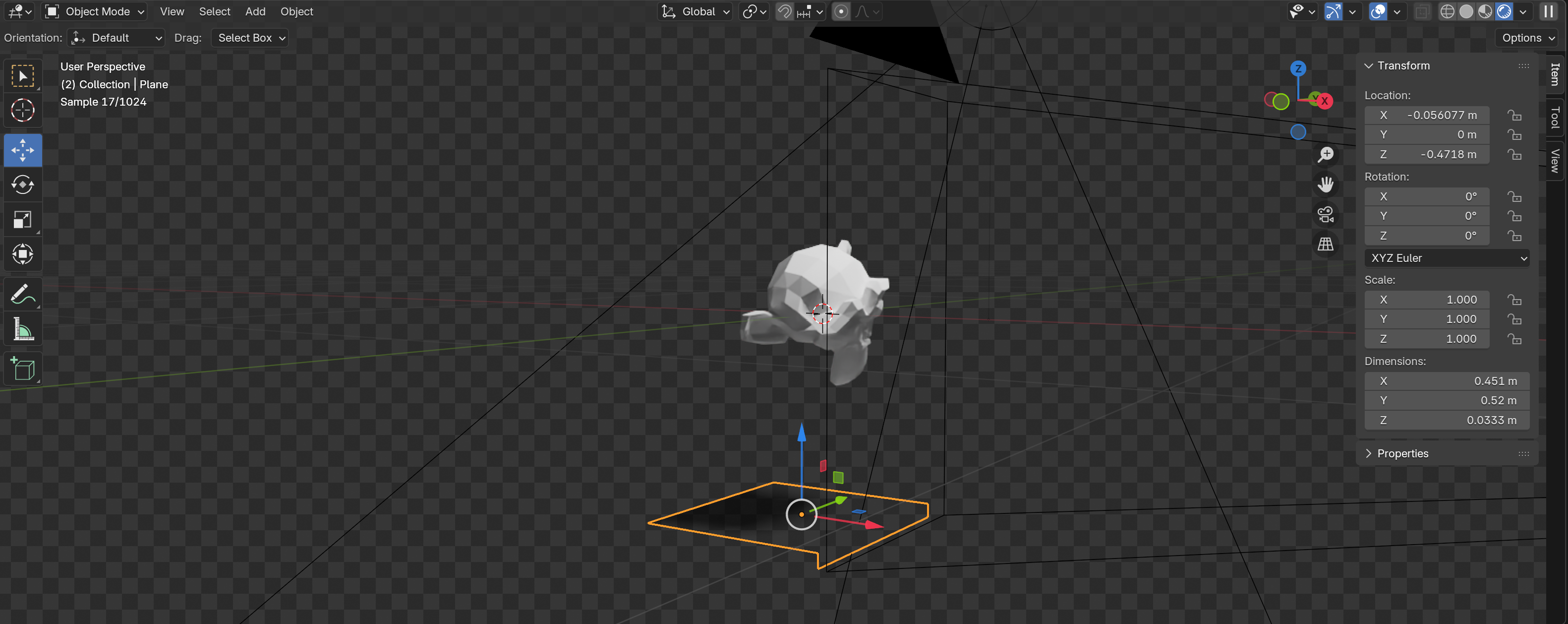
Task: Activate the Scale tool
Action: coord(22,220)
